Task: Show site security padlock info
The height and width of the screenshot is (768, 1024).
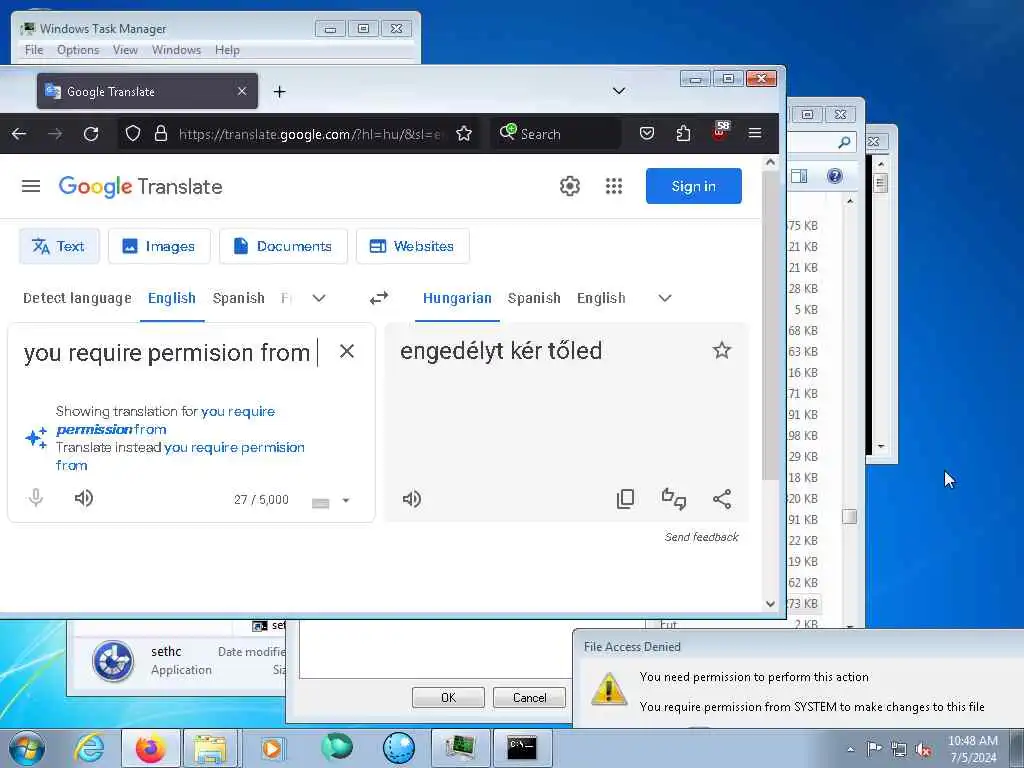Action: [161, 134]
